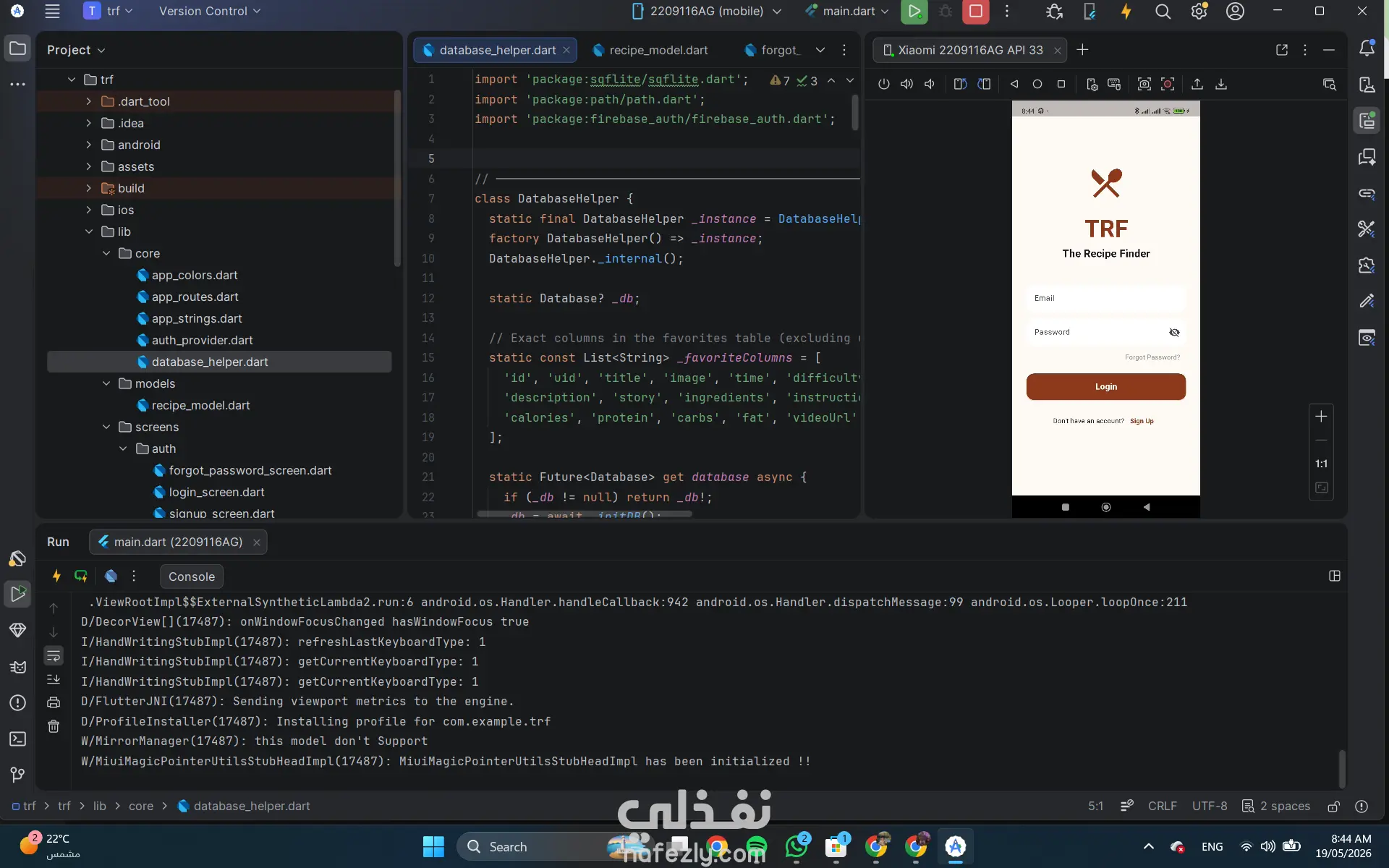Click the Flutter Hot Reload lightning icon in Run panel
This screenshot has width=1389, height=868.
coord(56,576)
